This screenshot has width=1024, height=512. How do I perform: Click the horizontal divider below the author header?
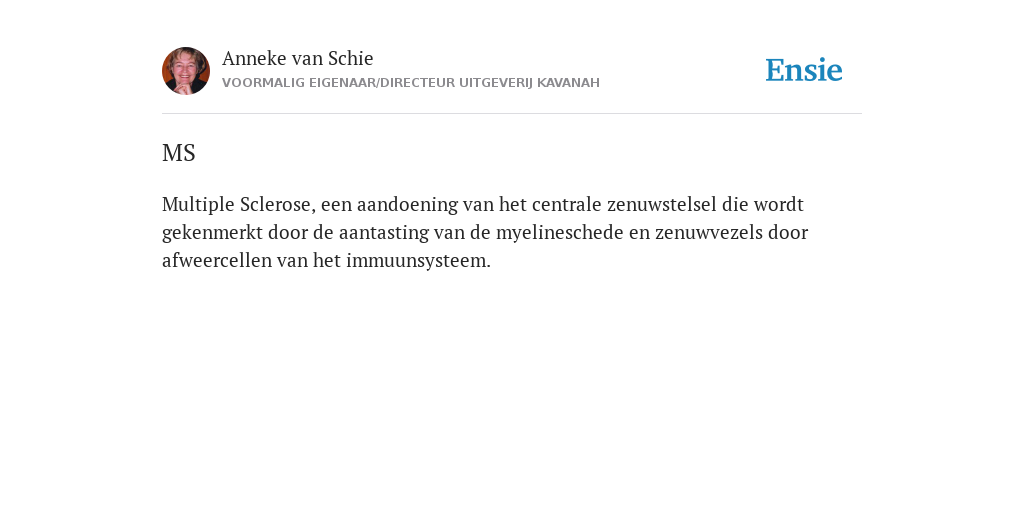click(512, 114)
